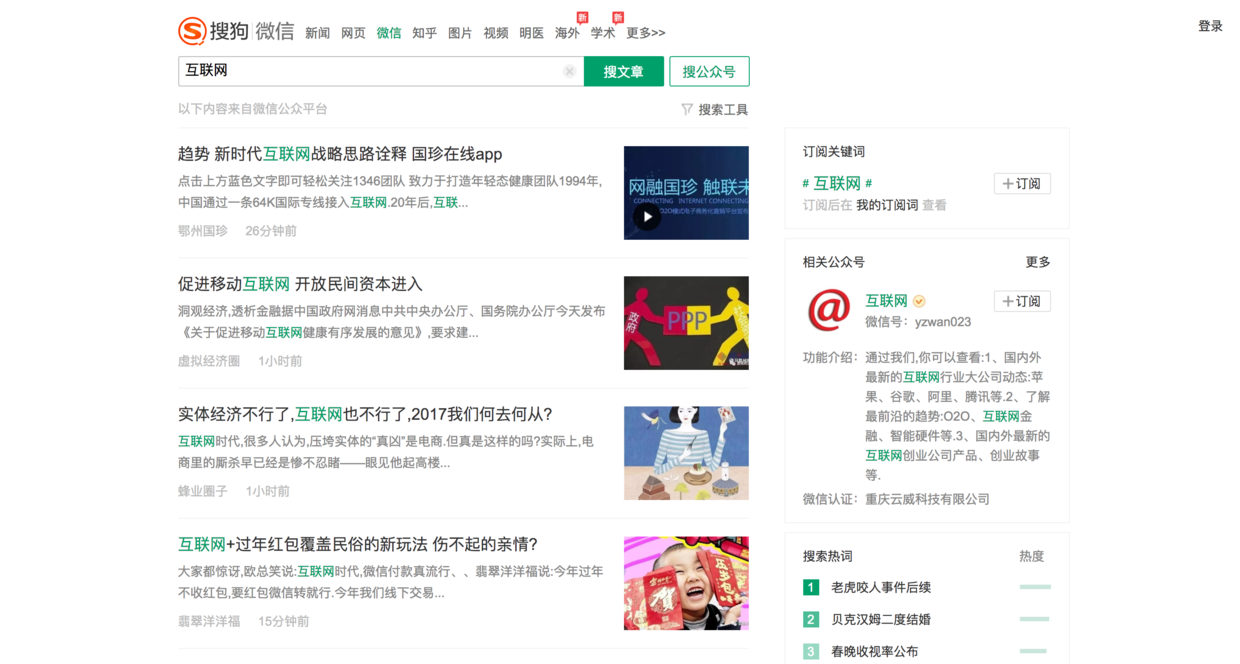
Task: Click the keyword 互联网 under 订阅关键词
Action: coord(837,183)
